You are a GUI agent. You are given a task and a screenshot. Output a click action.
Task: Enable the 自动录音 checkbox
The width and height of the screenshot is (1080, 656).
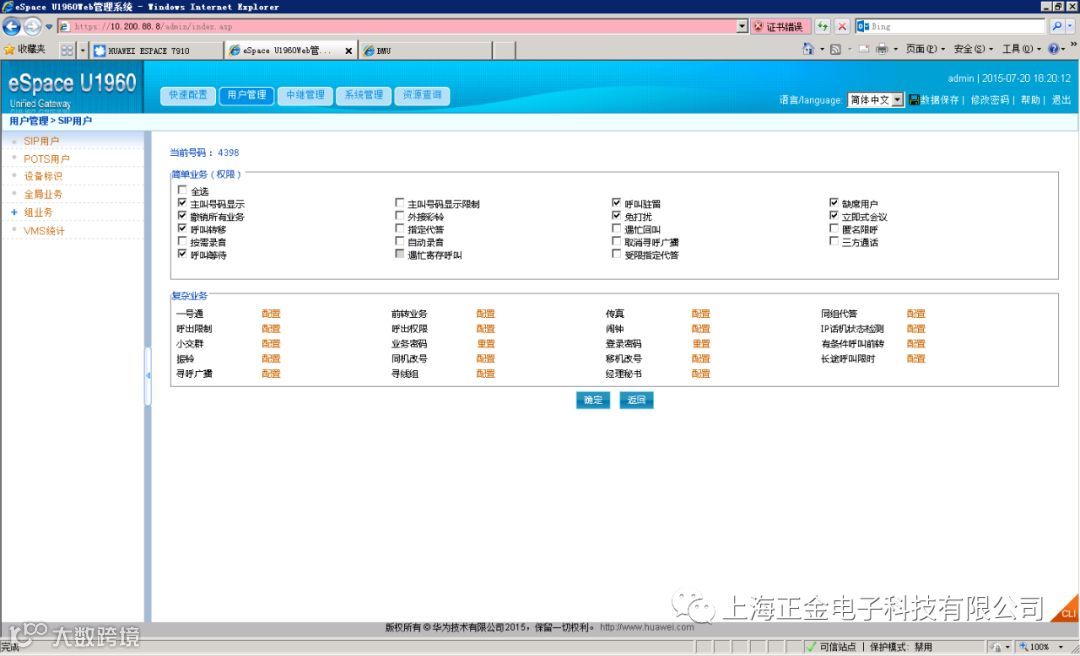click(399, 241)
